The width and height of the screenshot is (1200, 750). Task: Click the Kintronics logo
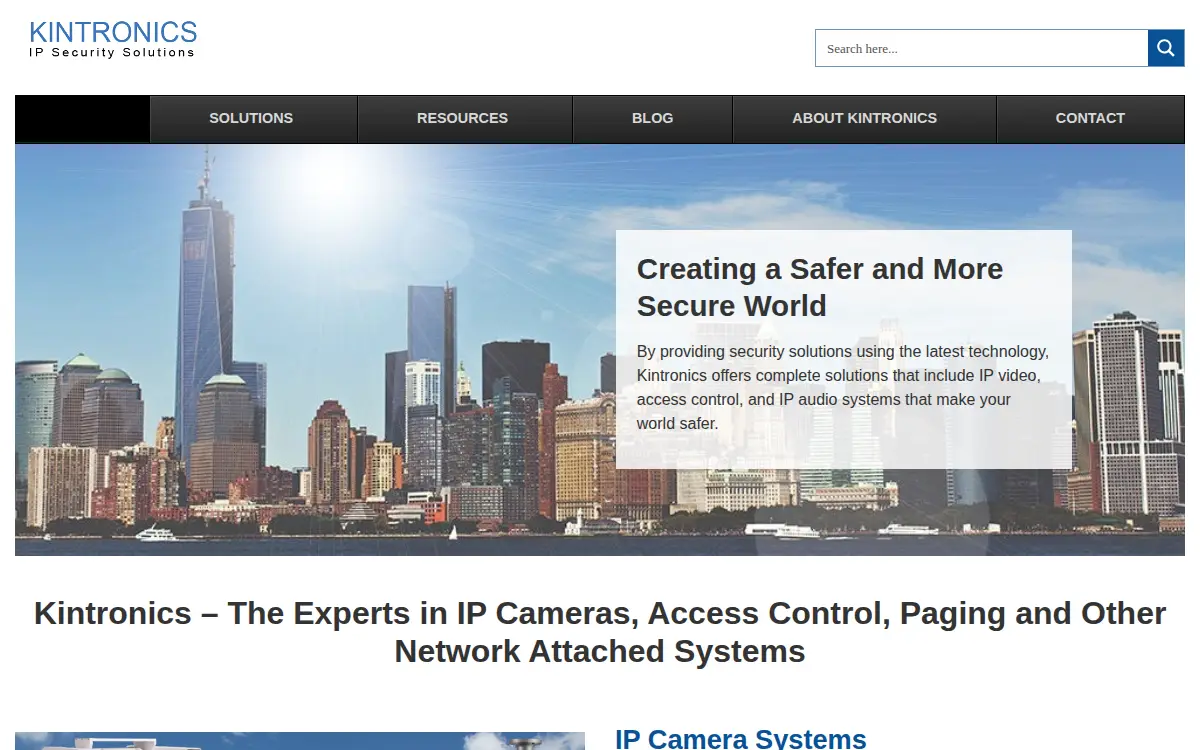pyautogui.click(x=113, y=39)
